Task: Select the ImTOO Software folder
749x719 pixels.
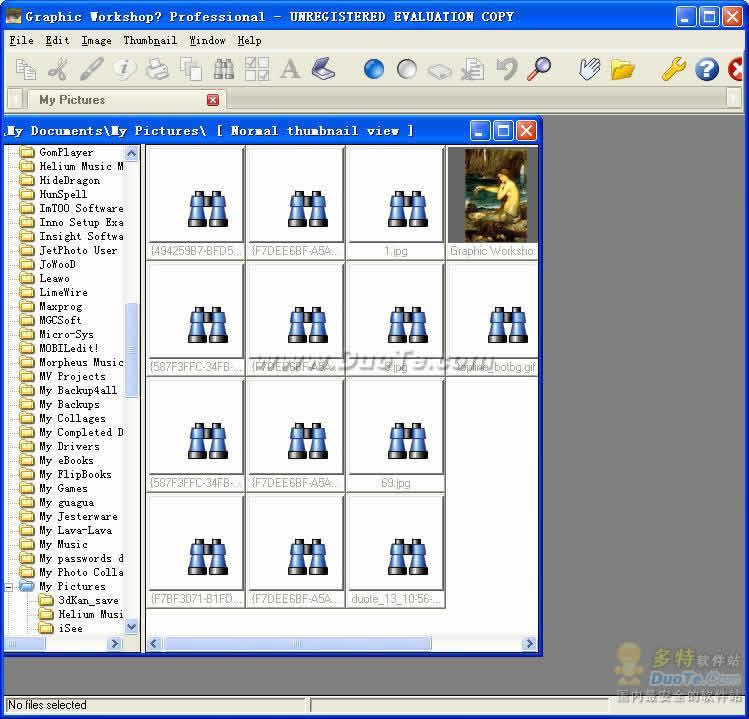Action: click(81, 208)
